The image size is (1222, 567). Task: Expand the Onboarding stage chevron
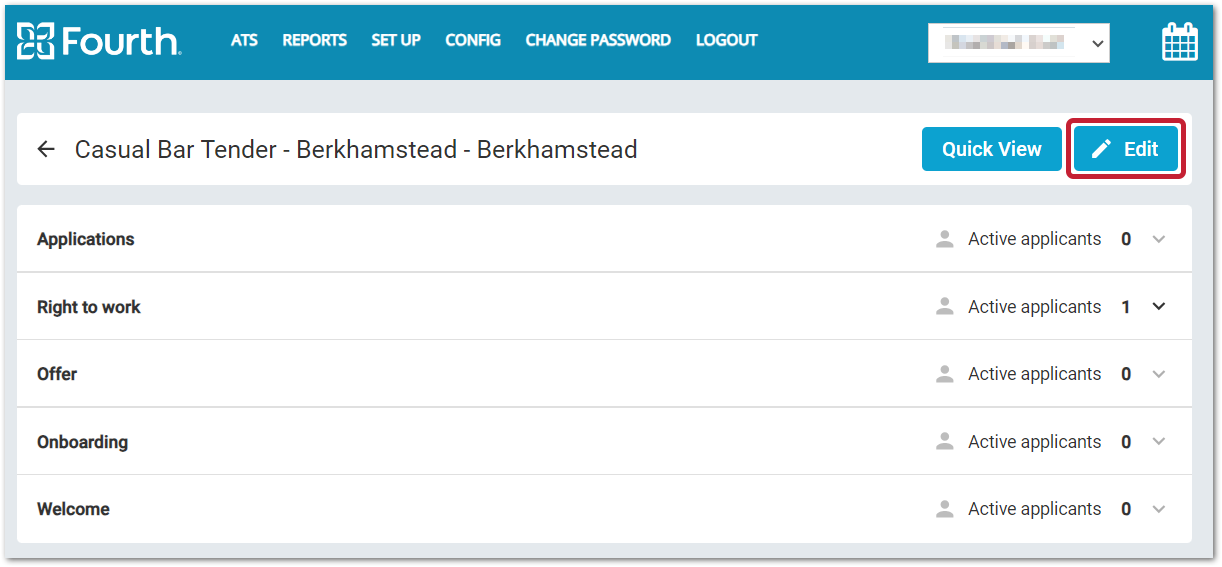pos(1159,442)
